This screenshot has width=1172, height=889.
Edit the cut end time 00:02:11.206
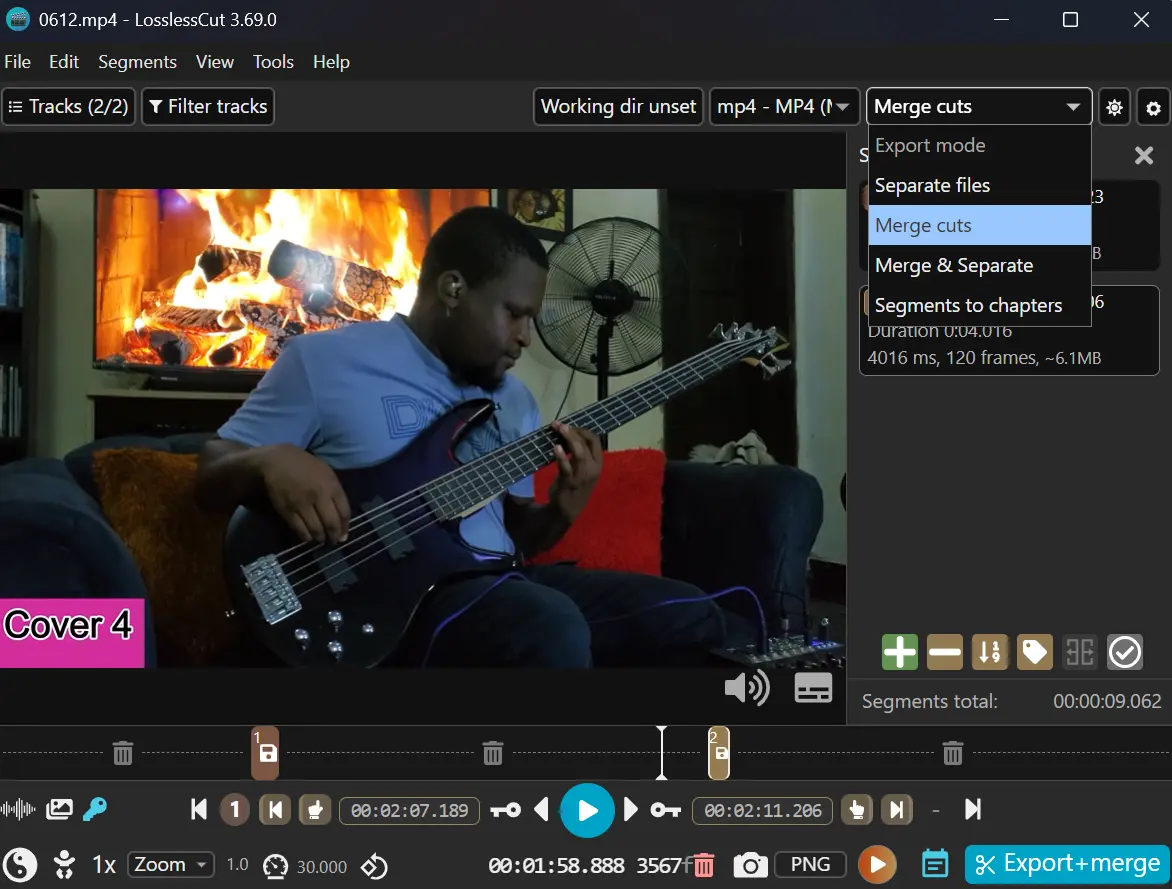click(x=762, y=810)
